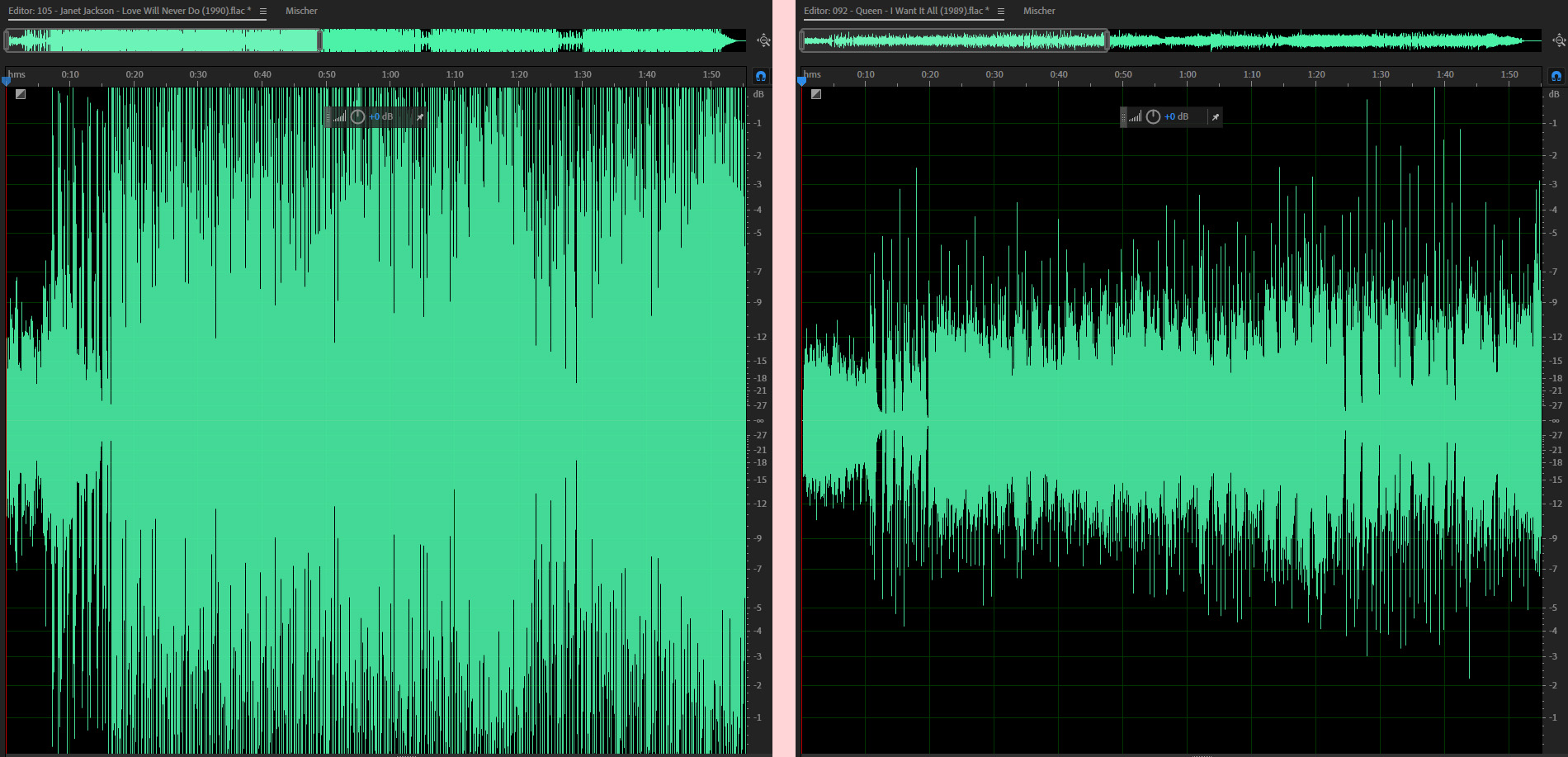
Task: Click highlighted overview range in Queen navigator
Action: pos(954,40)
